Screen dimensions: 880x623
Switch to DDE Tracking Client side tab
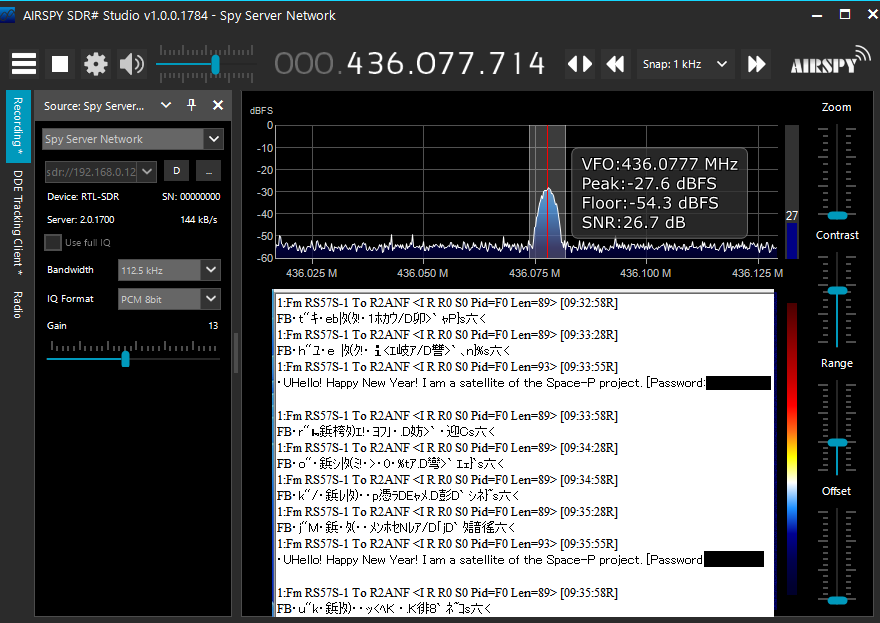[18, 223]
